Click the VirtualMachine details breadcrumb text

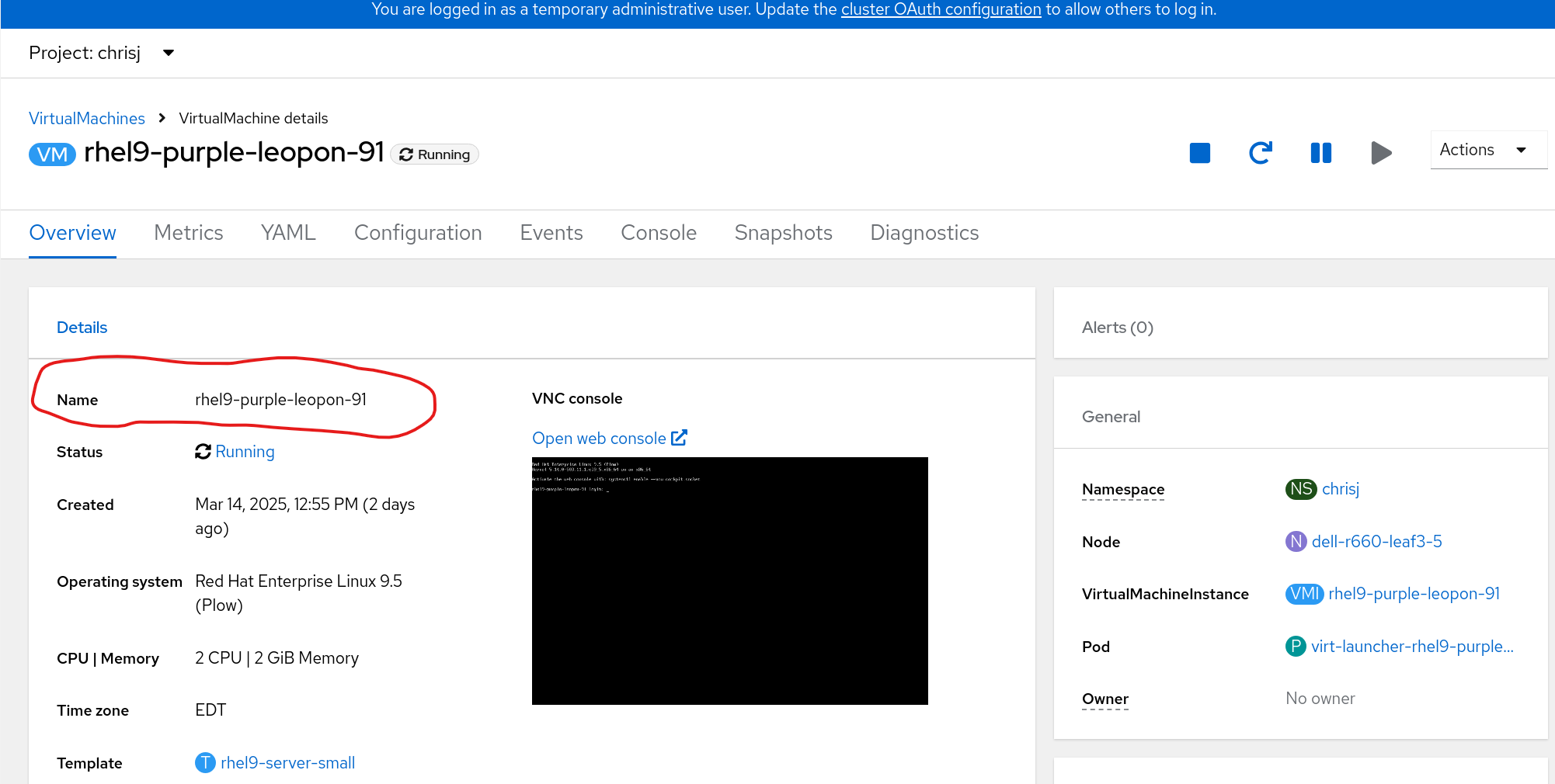[253, 118]
